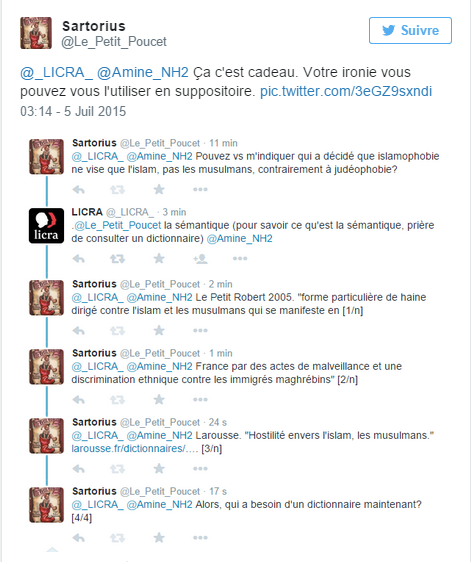Click the @_LICRA_ mention in main tweet
472x564 pixels.
[56, 73]
